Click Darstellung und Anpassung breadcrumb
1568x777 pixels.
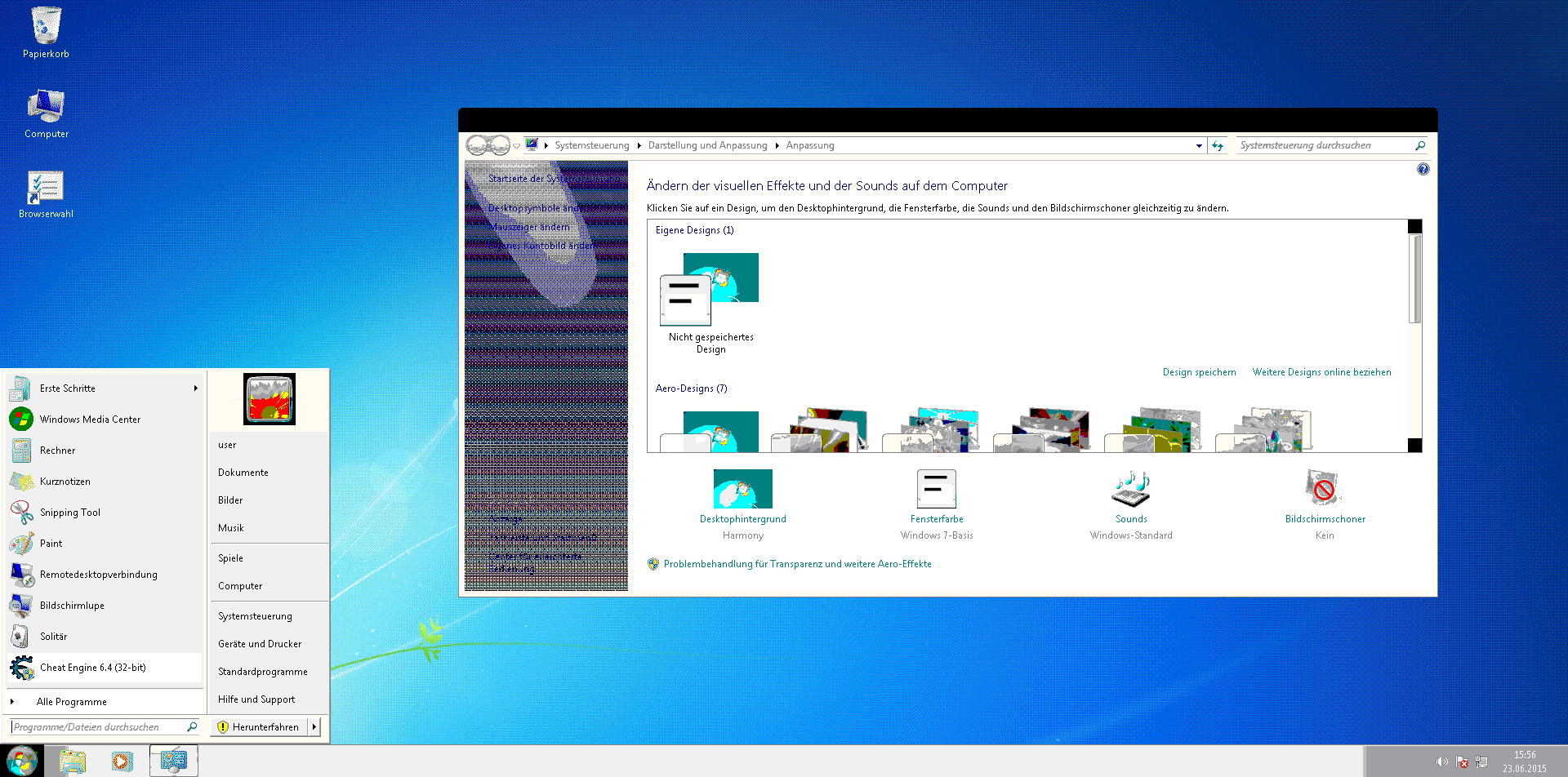707,145
